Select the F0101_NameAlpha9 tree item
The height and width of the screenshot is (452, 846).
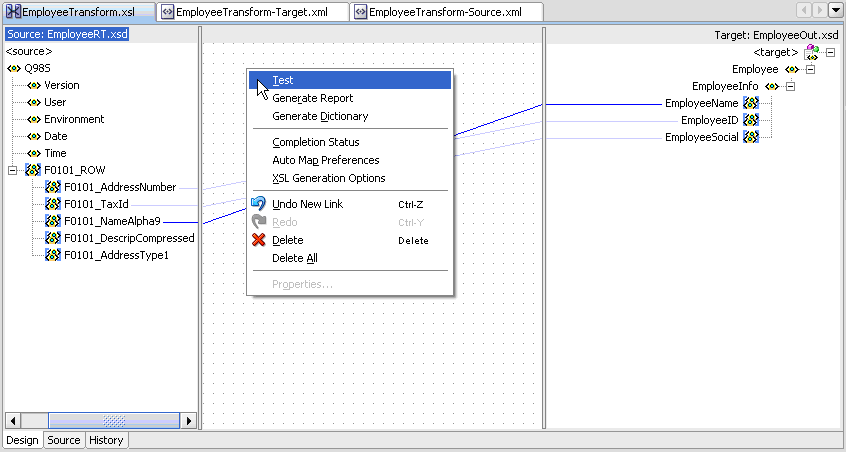coord(112,221)
